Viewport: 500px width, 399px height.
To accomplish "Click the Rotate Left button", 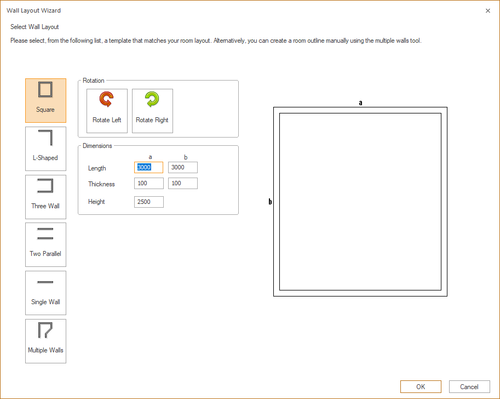I will 107,111.
